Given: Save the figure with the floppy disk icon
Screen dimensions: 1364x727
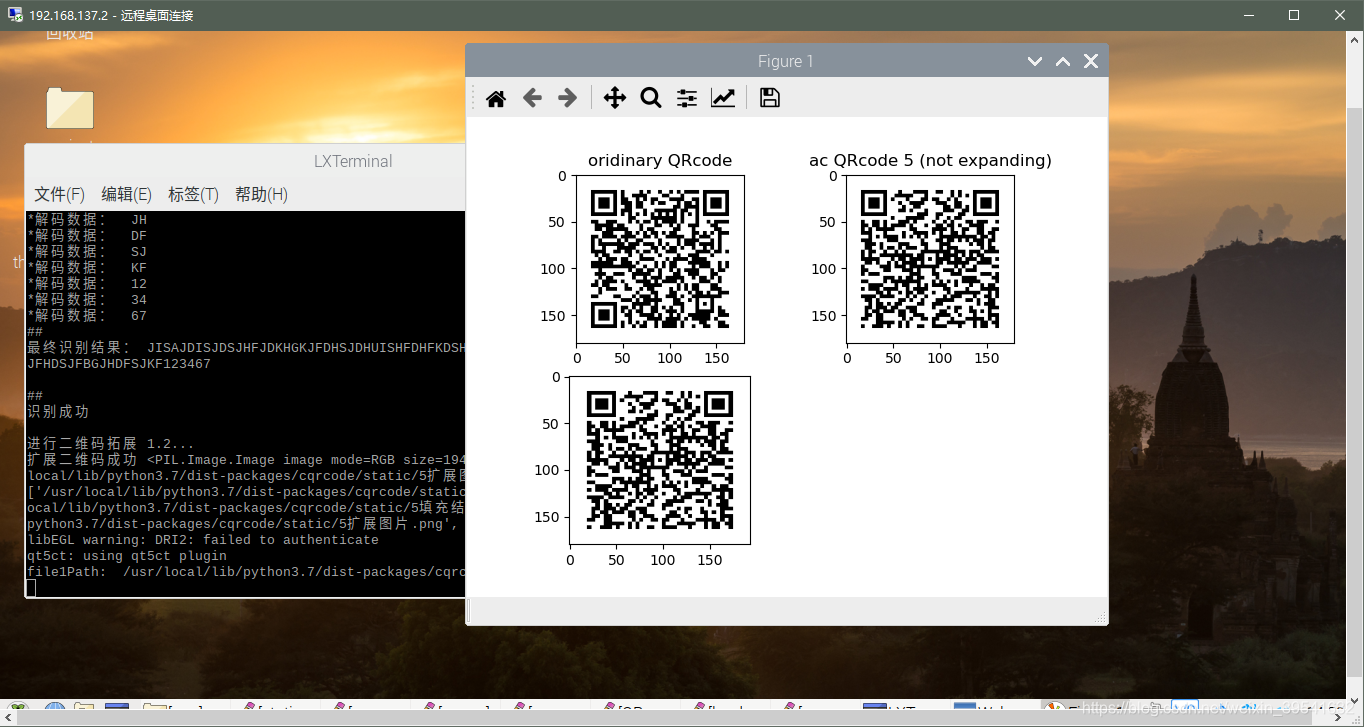Looking at the screenshot, I should pos(770,98).
